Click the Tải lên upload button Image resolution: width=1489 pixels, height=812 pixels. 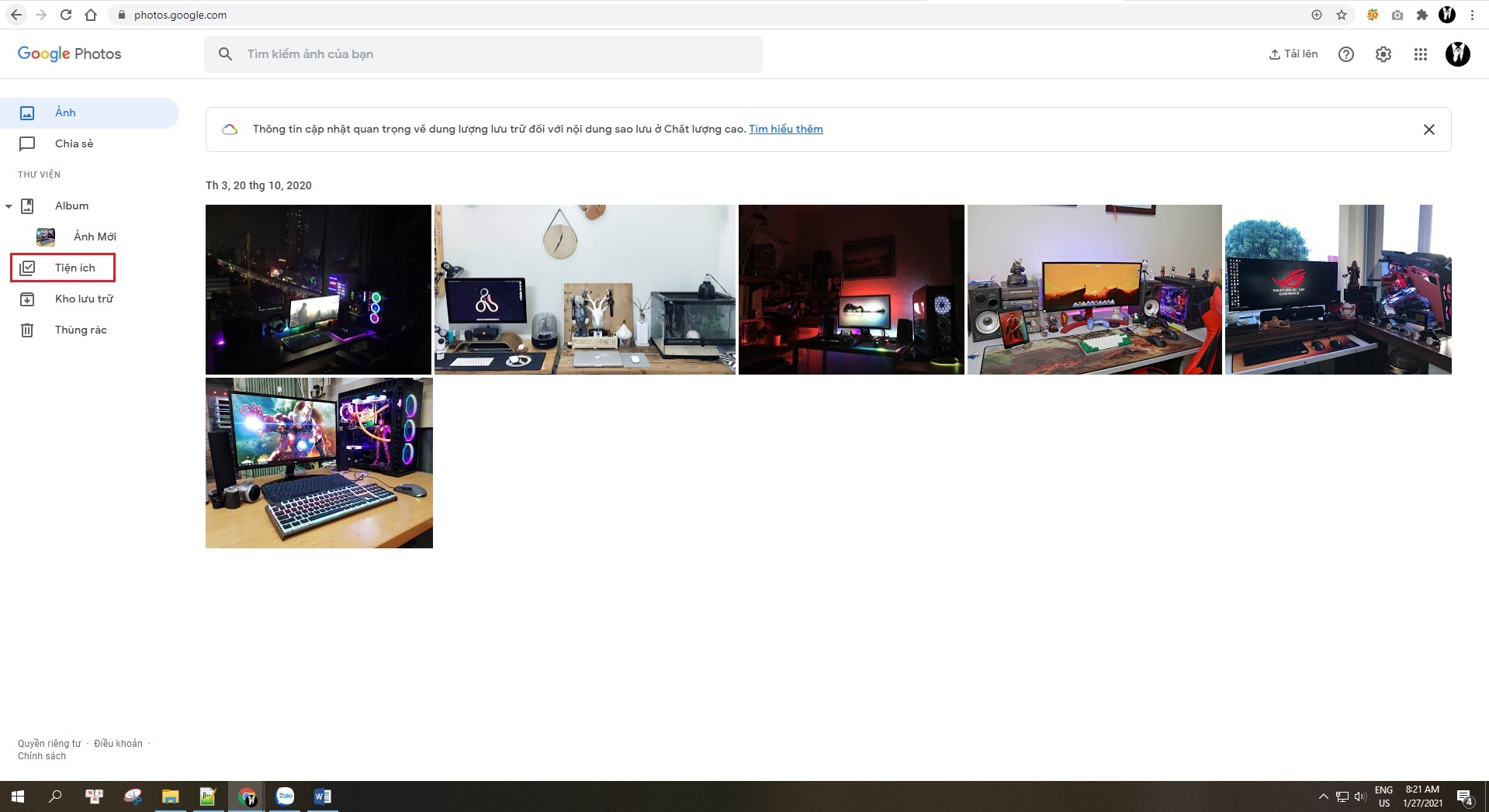[x=1293, y=54]
